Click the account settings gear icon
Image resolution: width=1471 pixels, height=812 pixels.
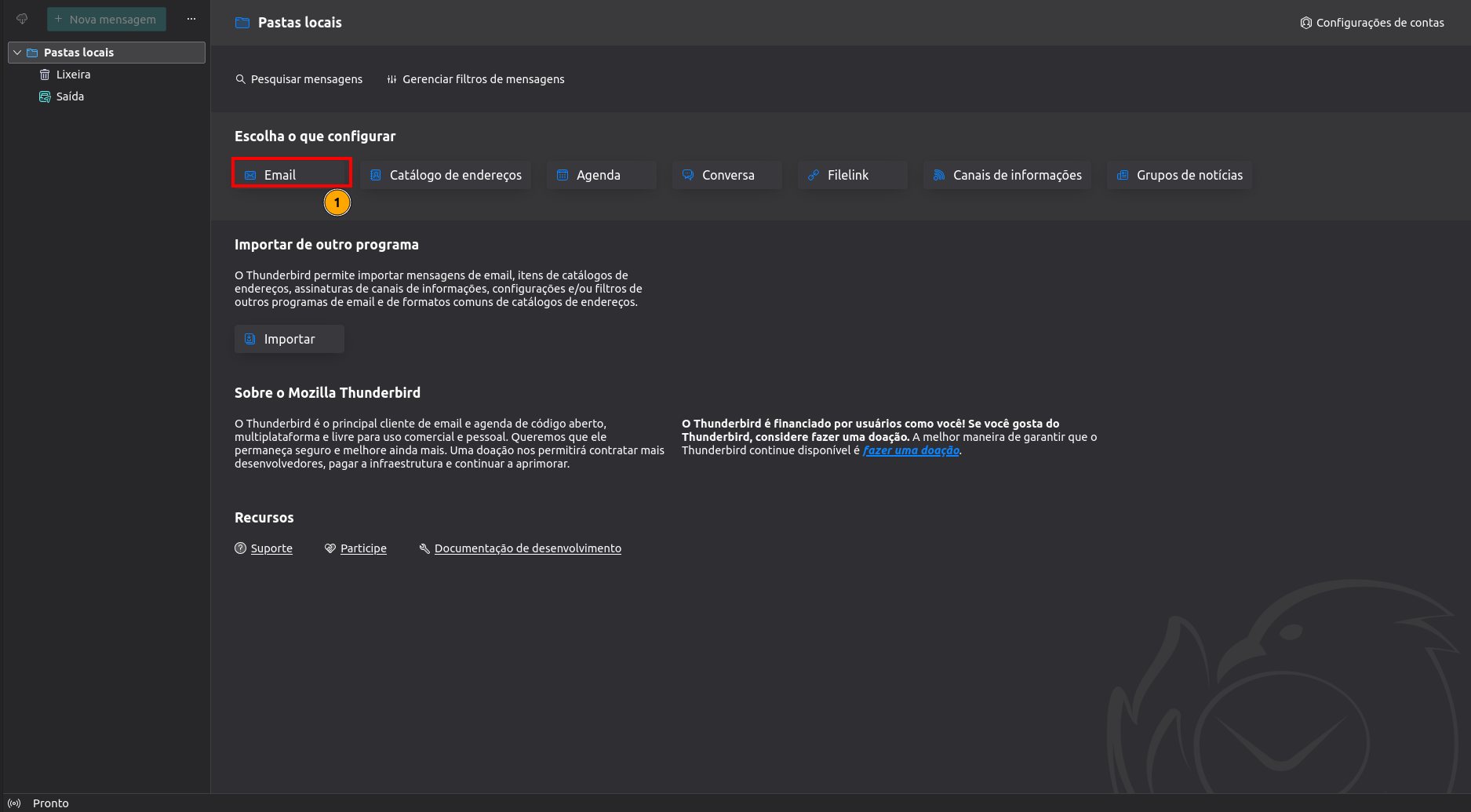[1306, 23]
